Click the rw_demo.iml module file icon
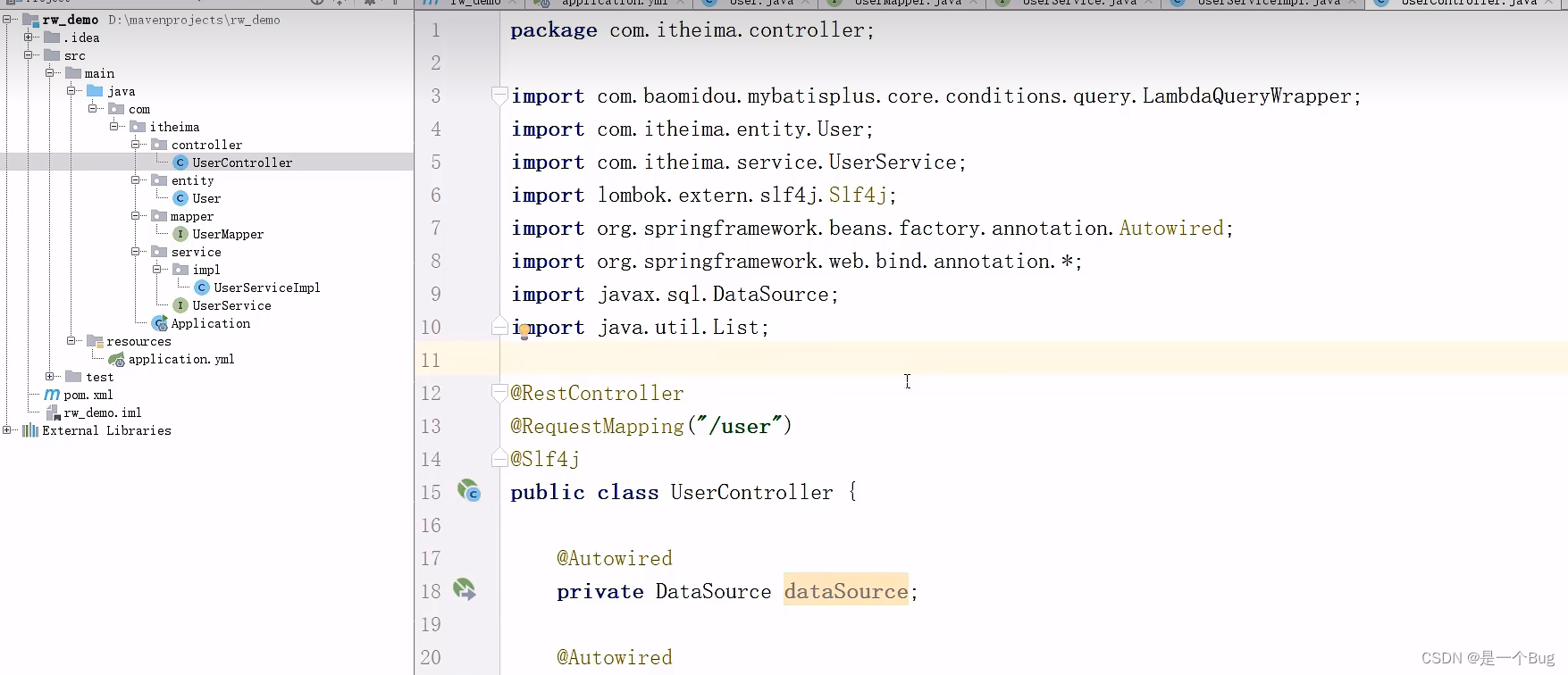Viewport: 1568px width, 675px height. tap(53, 412)
